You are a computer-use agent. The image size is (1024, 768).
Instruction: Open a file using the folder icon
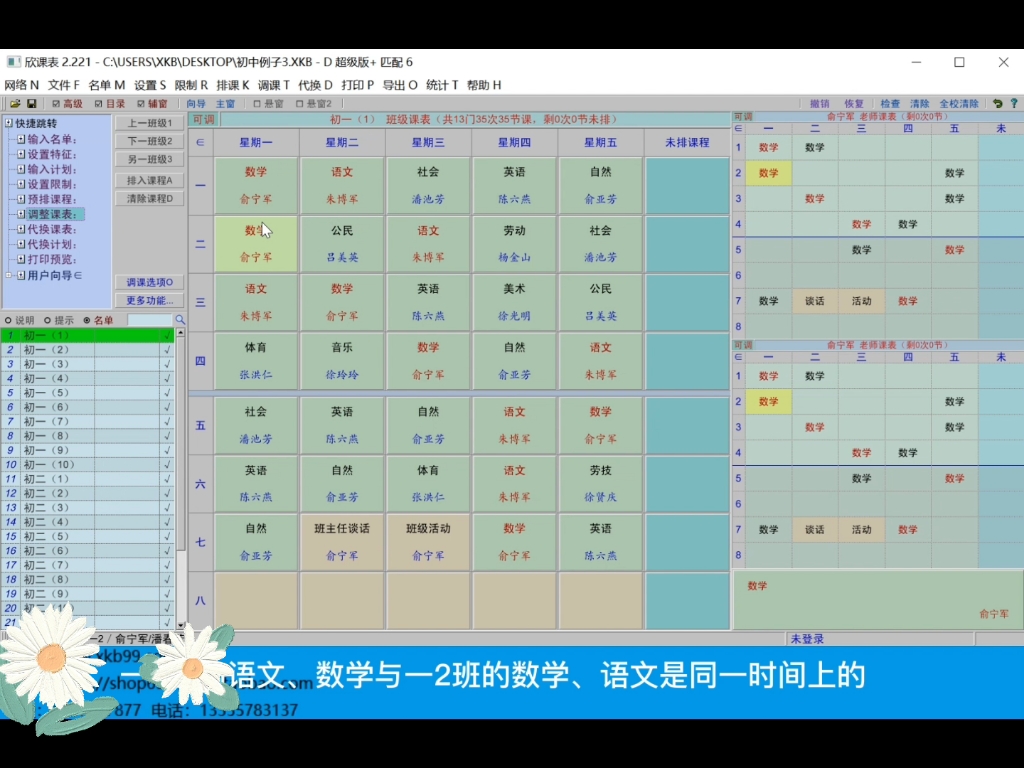coord(16,103)
